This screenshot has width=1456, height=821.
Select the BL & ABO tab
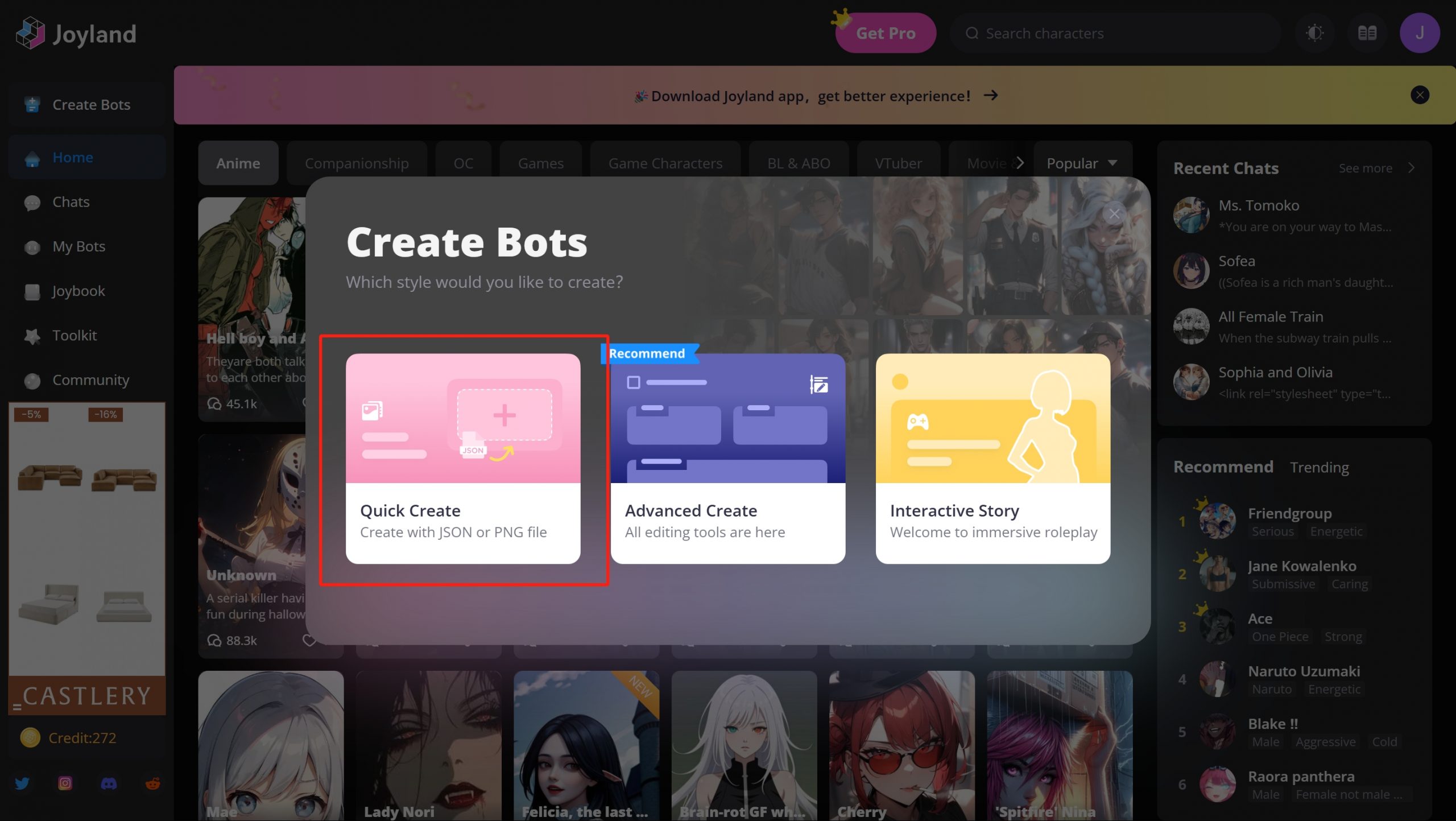click(x=798, y=163)
